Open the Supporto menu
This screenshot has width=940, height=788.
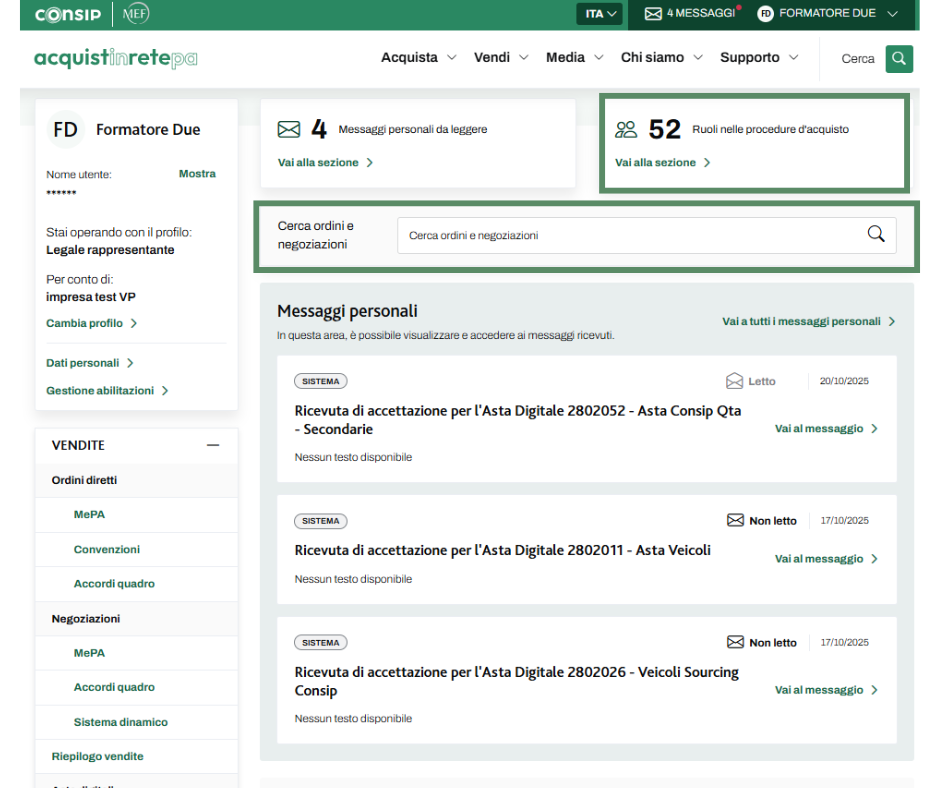click(759, 58)
